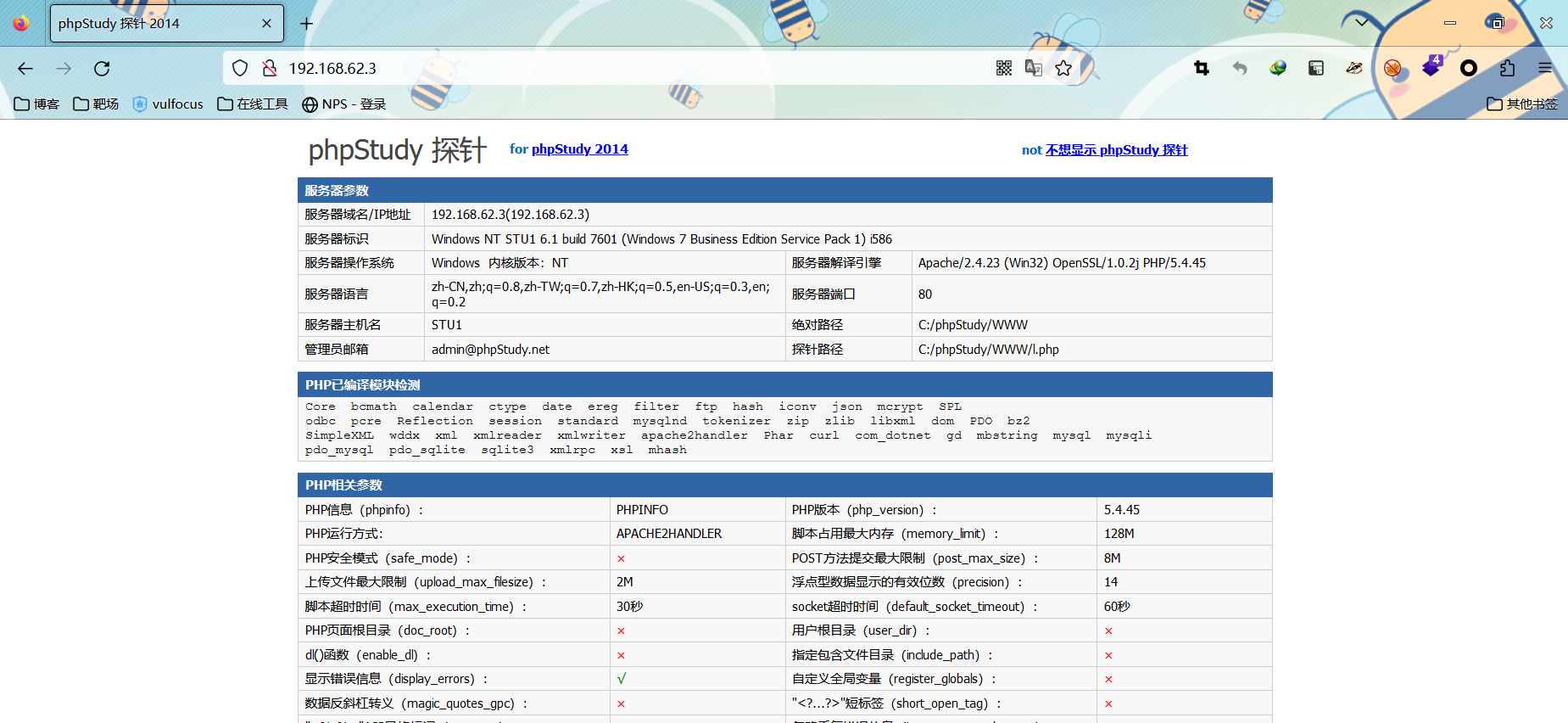Click the default_socket_timeout value 60秒

point(1118,607)
